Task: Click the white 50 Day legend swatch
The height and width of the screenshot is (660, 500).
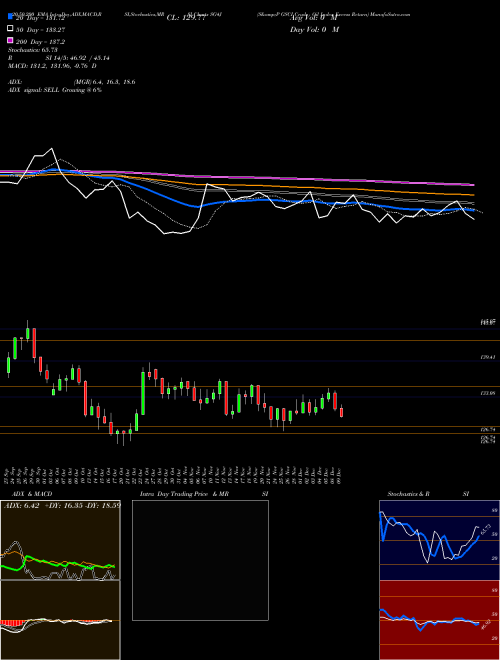Action: (x=10, y=29)
